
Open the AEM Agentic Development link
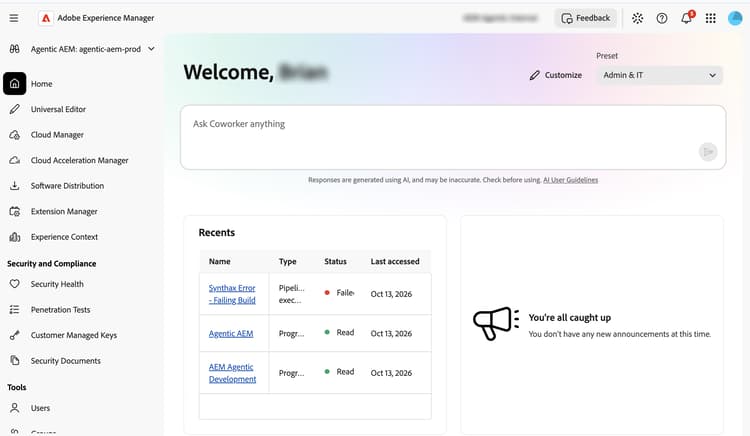pos(232,373)
